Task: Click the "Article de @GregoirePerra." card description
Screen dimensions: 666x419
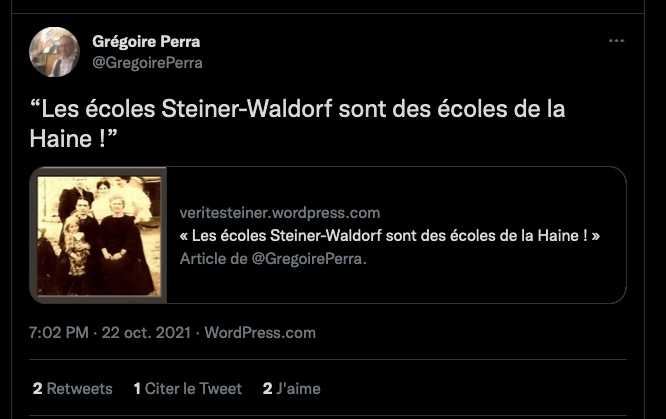Action: point(273,258)
